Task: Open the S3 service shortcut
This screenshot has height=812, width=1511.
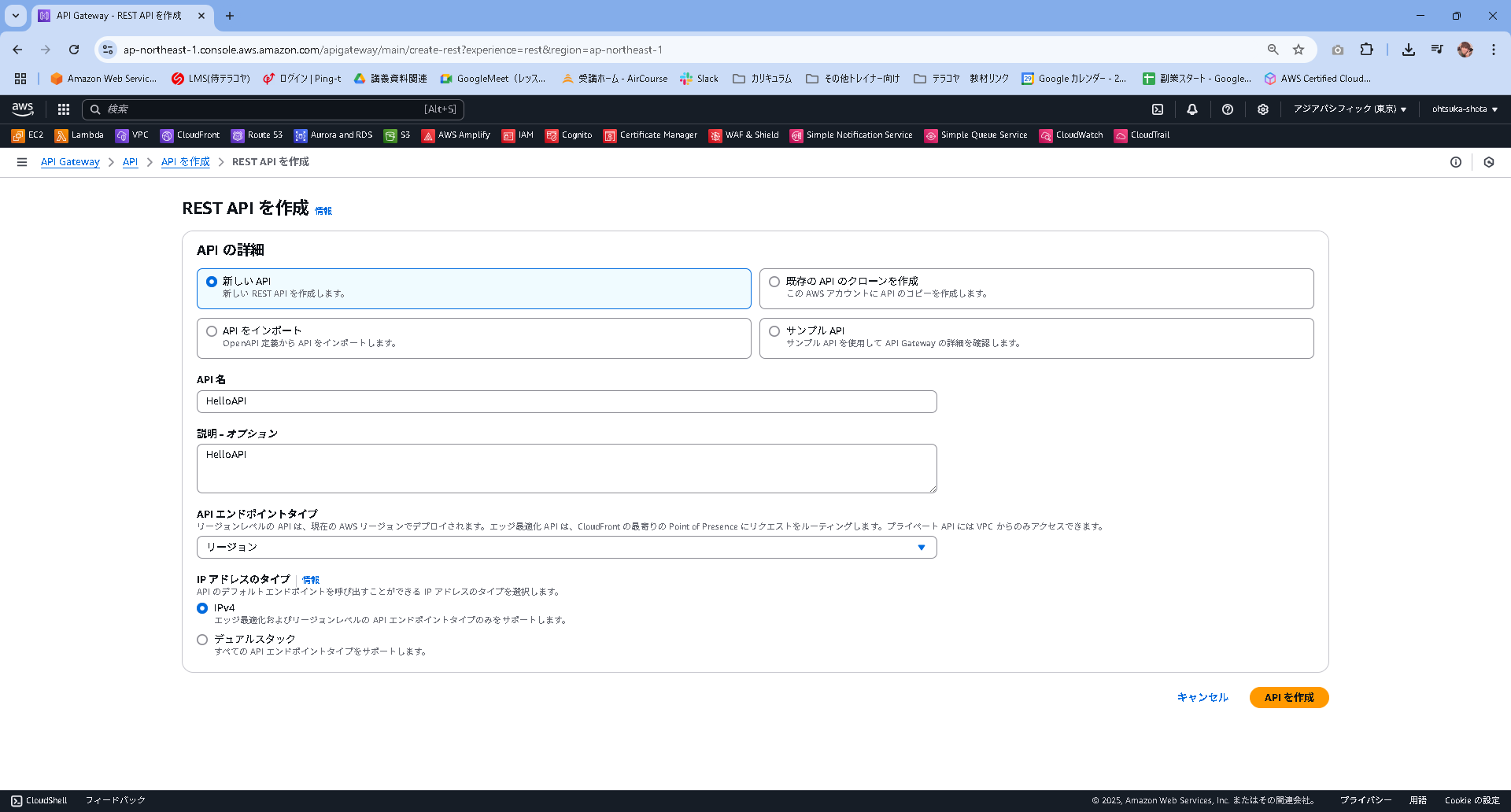Action: tap(397, 135)
